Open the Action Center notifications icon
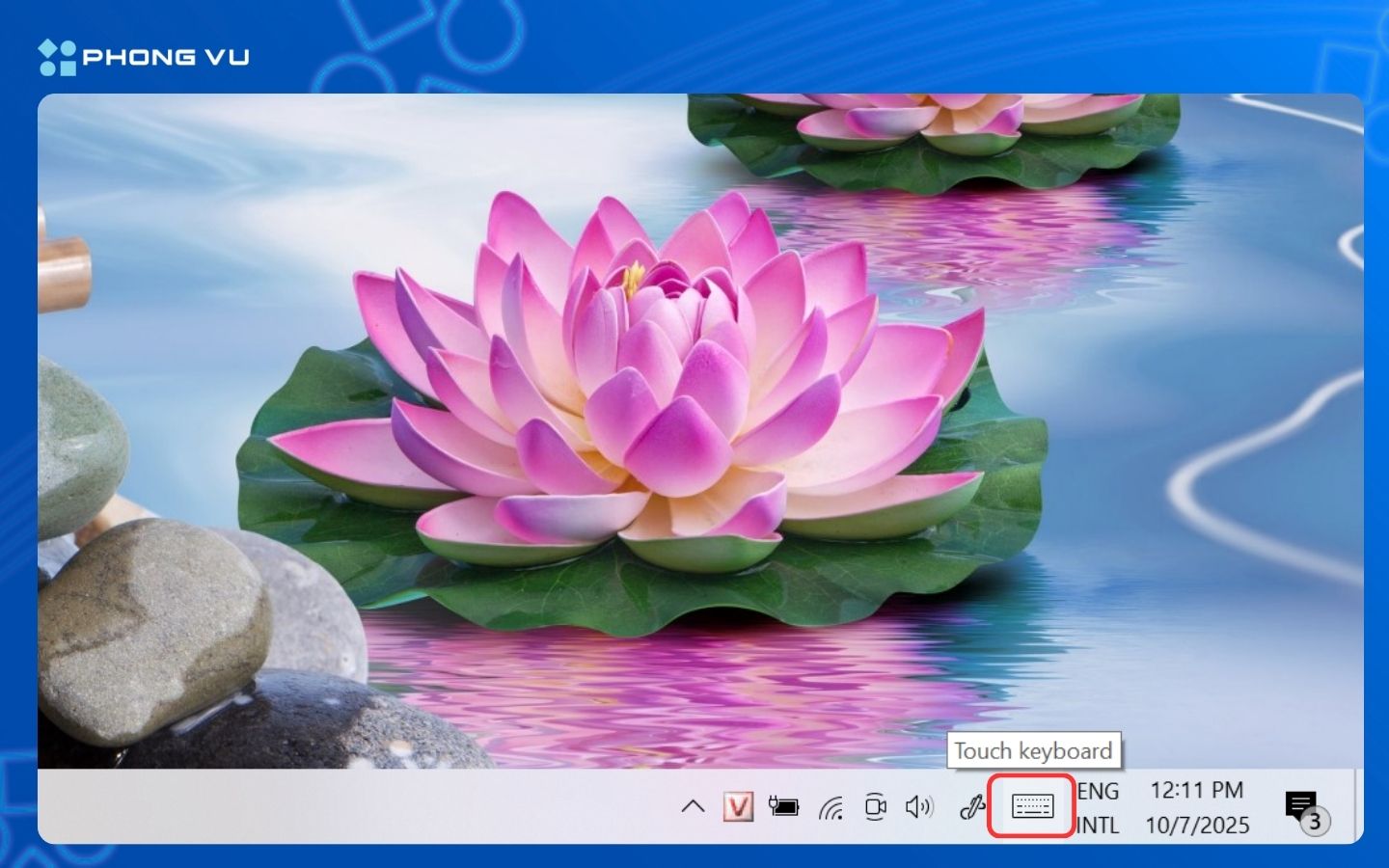 coord(1299,804)
